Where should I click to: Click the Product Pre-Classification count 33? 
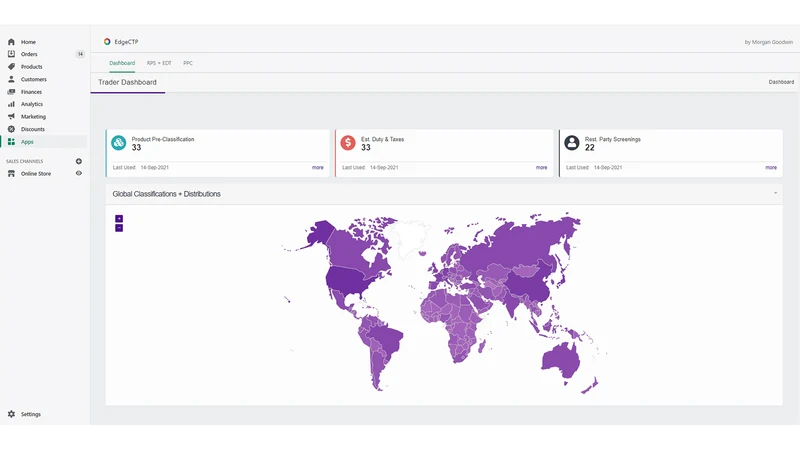[136, 147]
